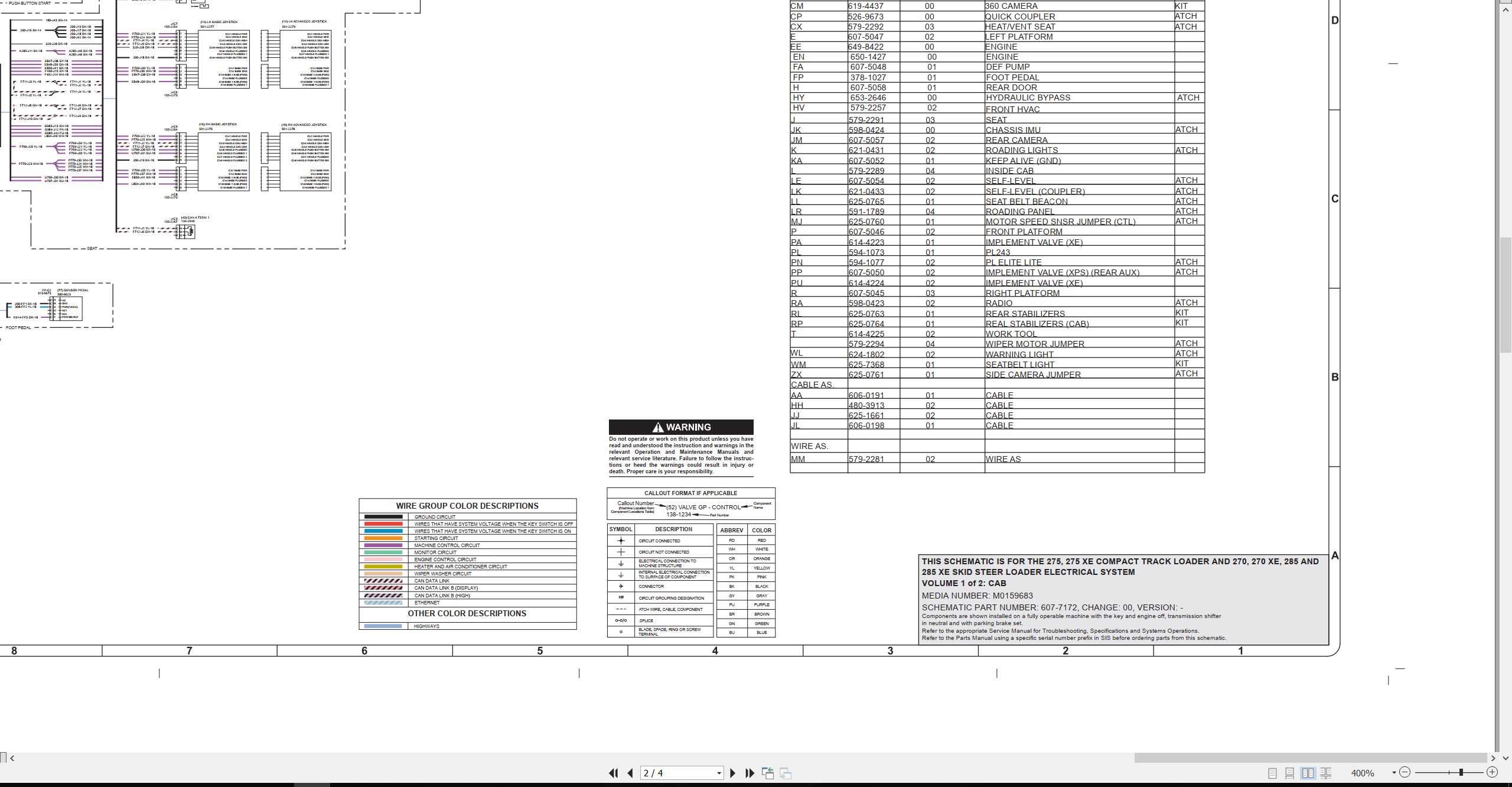Open the zoom percentage dropdown
1512x787 pixels.
pos(1394,773)
